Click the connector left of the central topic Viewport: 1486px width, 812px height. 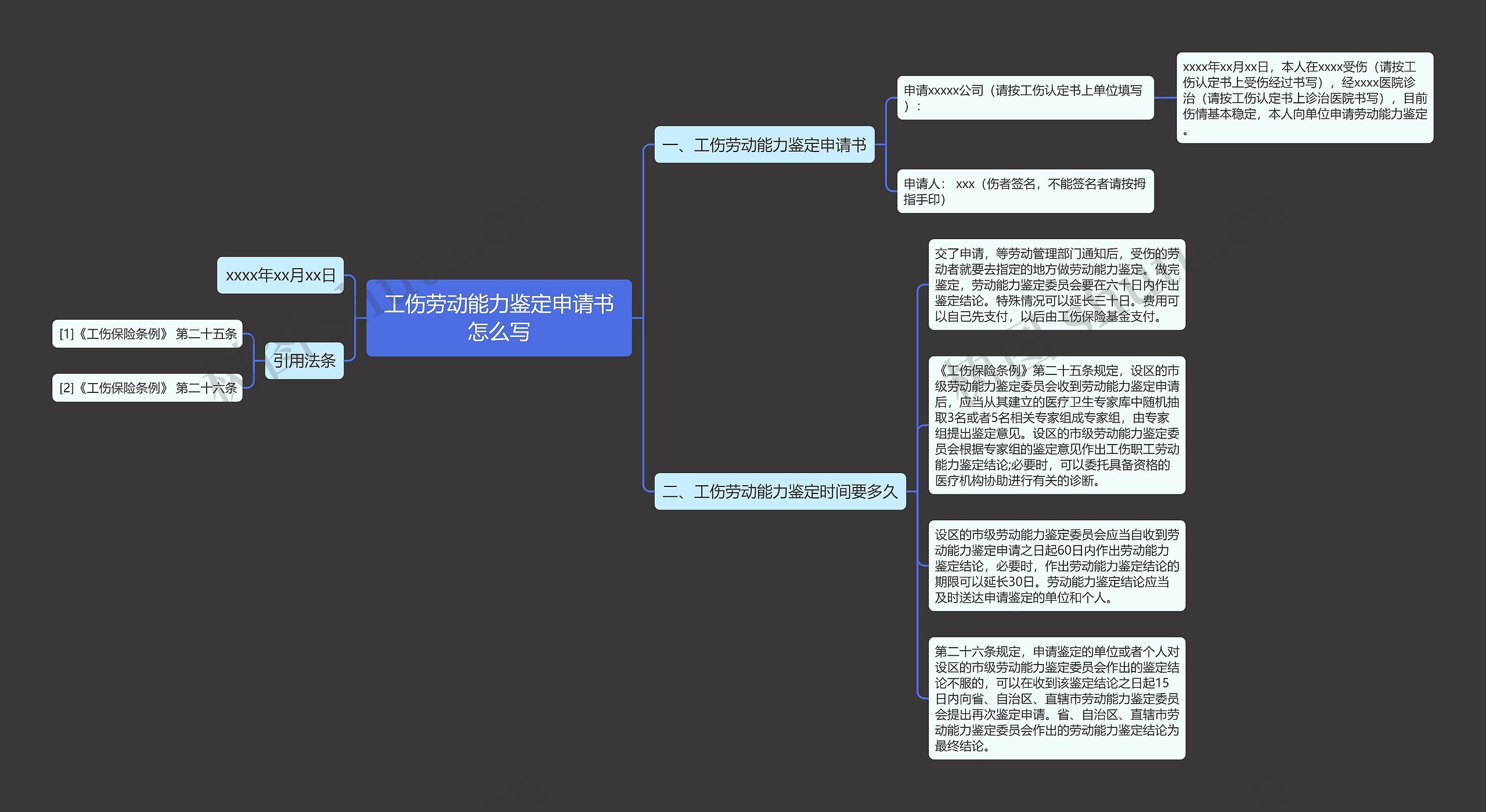(x=360, y=317)
